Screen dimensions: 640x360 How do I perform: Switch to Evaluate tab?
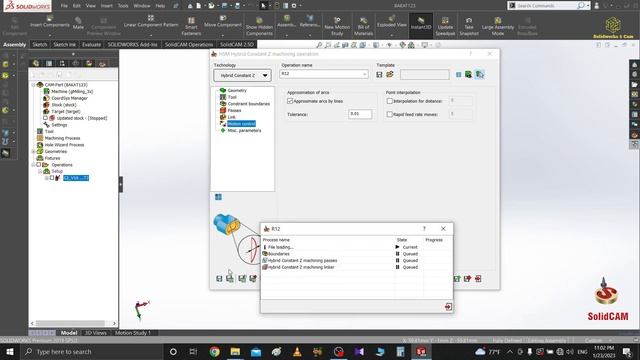coord(91,44)
